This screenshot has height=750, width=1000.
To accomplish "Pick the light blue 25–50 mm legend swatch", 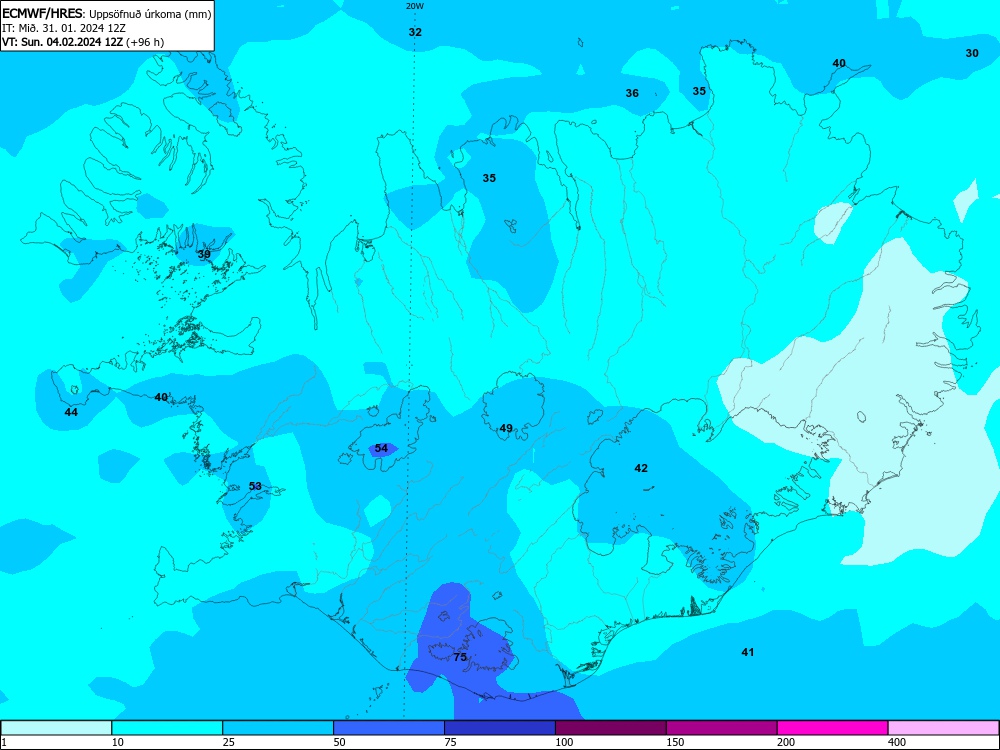I will [278, 728].
